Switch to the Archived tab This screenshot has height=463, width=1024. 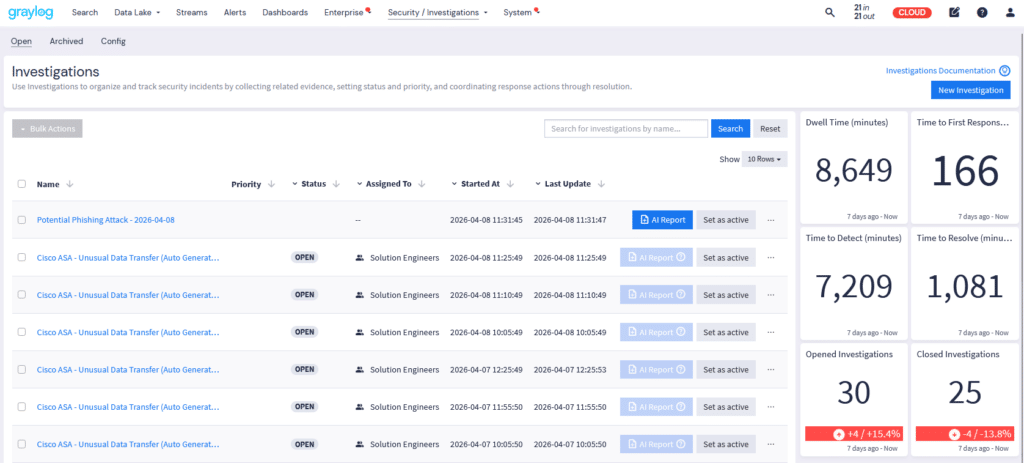pyautogui.click(x=66, y=41)
